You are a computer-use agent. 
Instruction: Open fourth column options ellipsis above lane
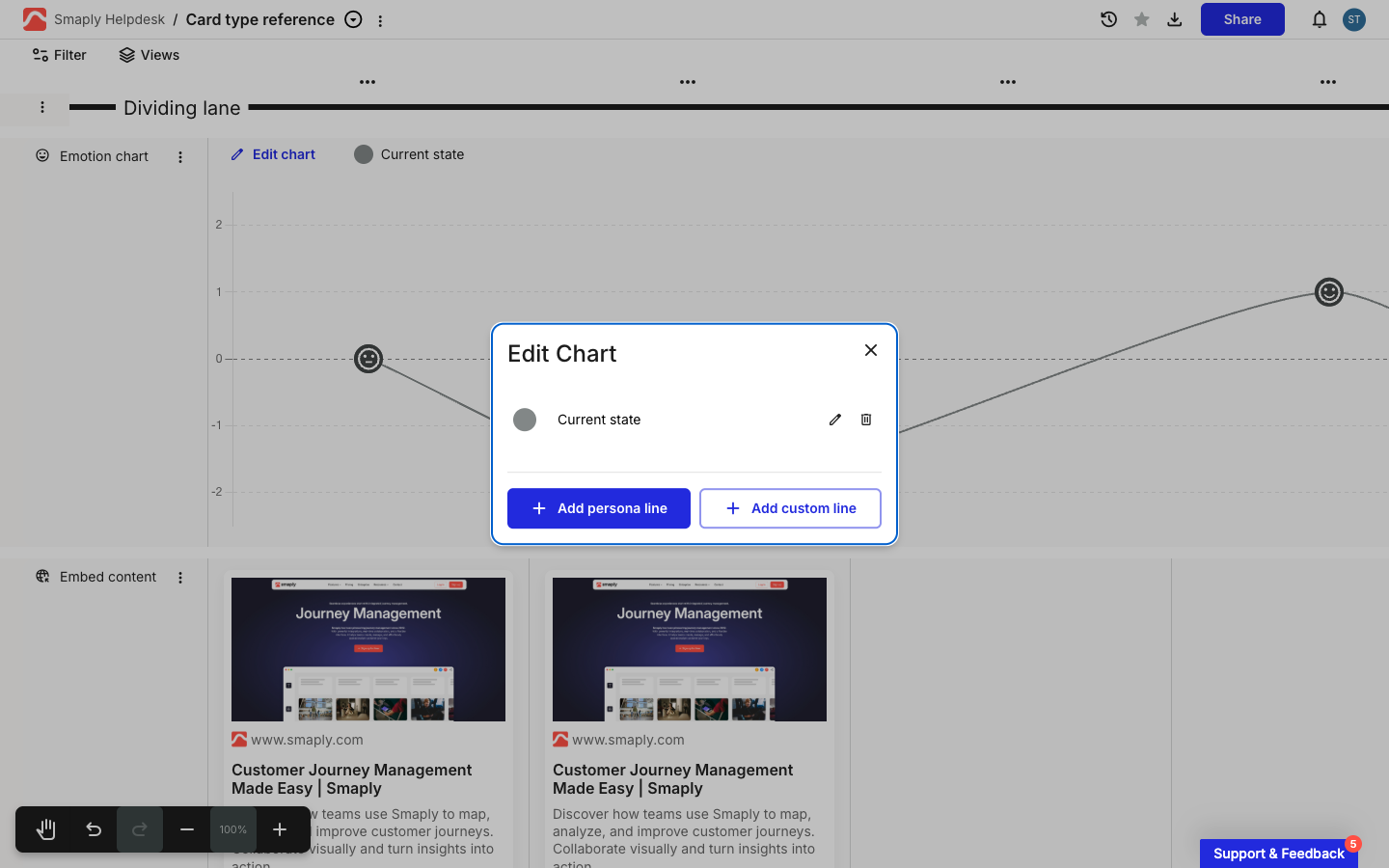[x=1328, y=82]
